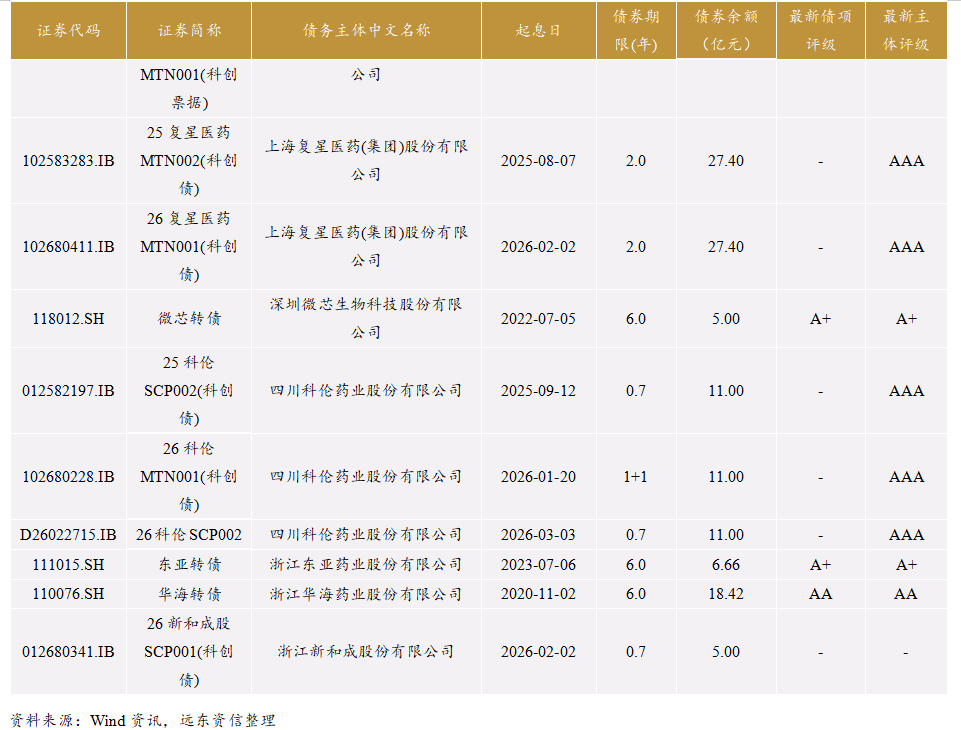Select the code 012680341.IB

tap(69, 652)
